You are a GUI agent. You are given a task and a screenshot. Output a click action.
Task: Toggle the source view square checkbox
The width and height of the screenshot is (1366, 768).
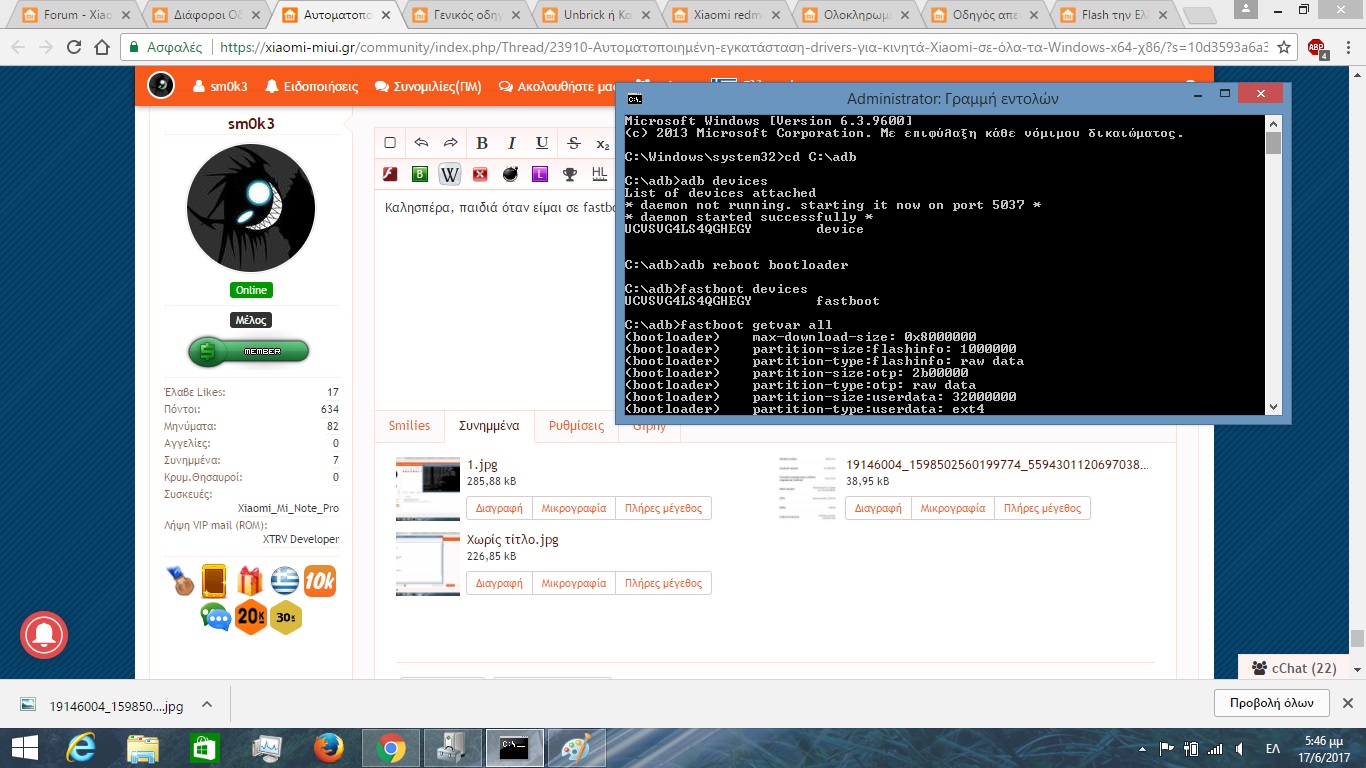[x=391, y=143]
